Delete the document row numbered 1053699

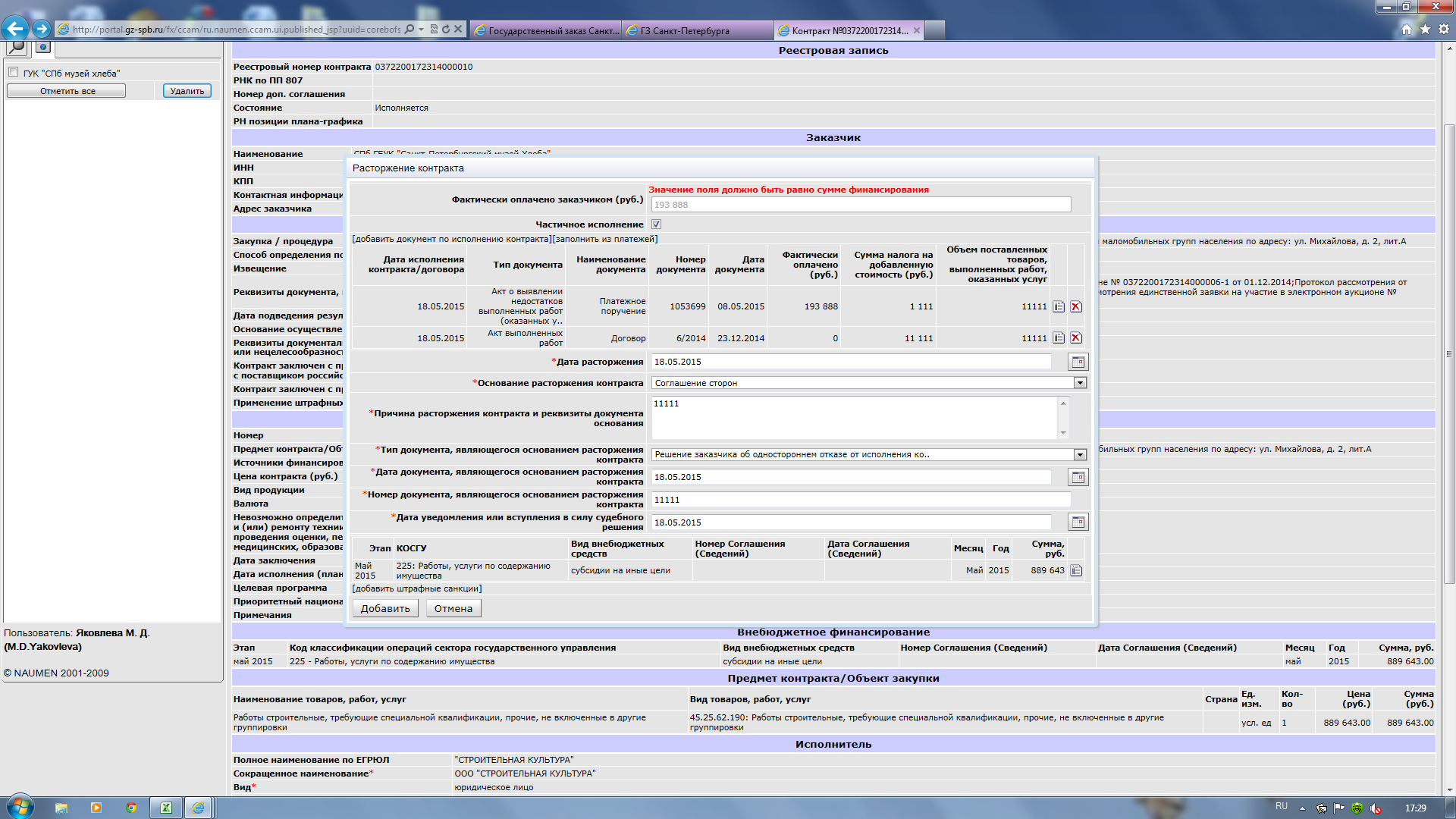[x=1076, y=306]
